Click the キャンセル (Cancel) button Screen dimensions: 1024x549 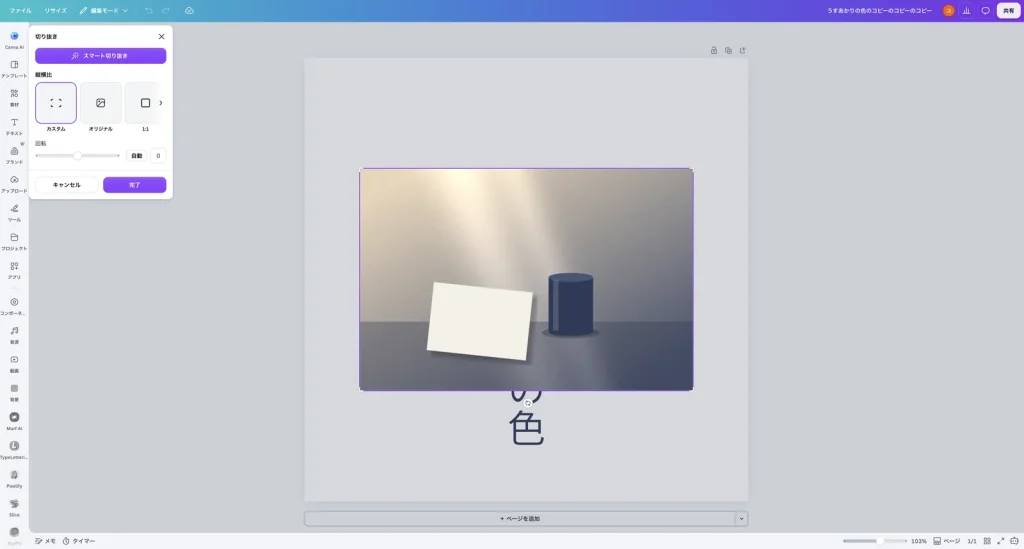click(67, 185)
